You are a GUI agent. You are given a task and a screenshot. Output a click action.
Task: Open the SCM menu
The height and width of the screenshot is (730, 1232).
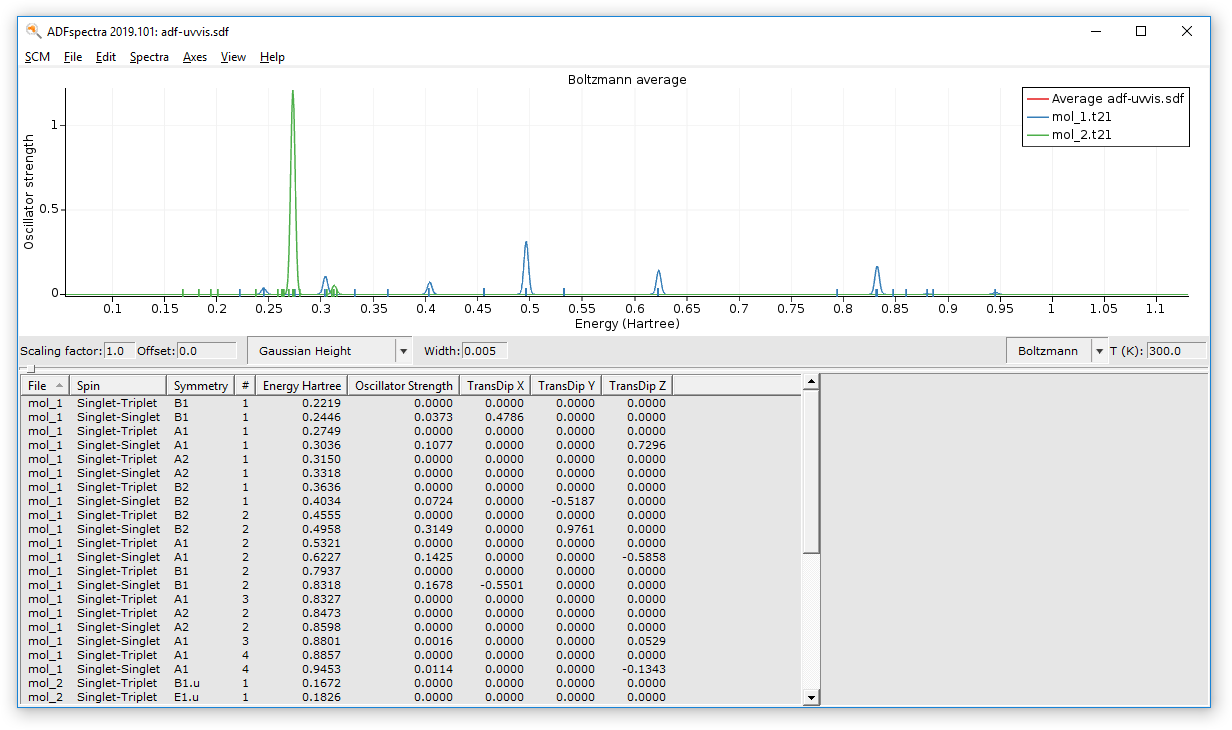pyautogui.click(x=37, y=57)
